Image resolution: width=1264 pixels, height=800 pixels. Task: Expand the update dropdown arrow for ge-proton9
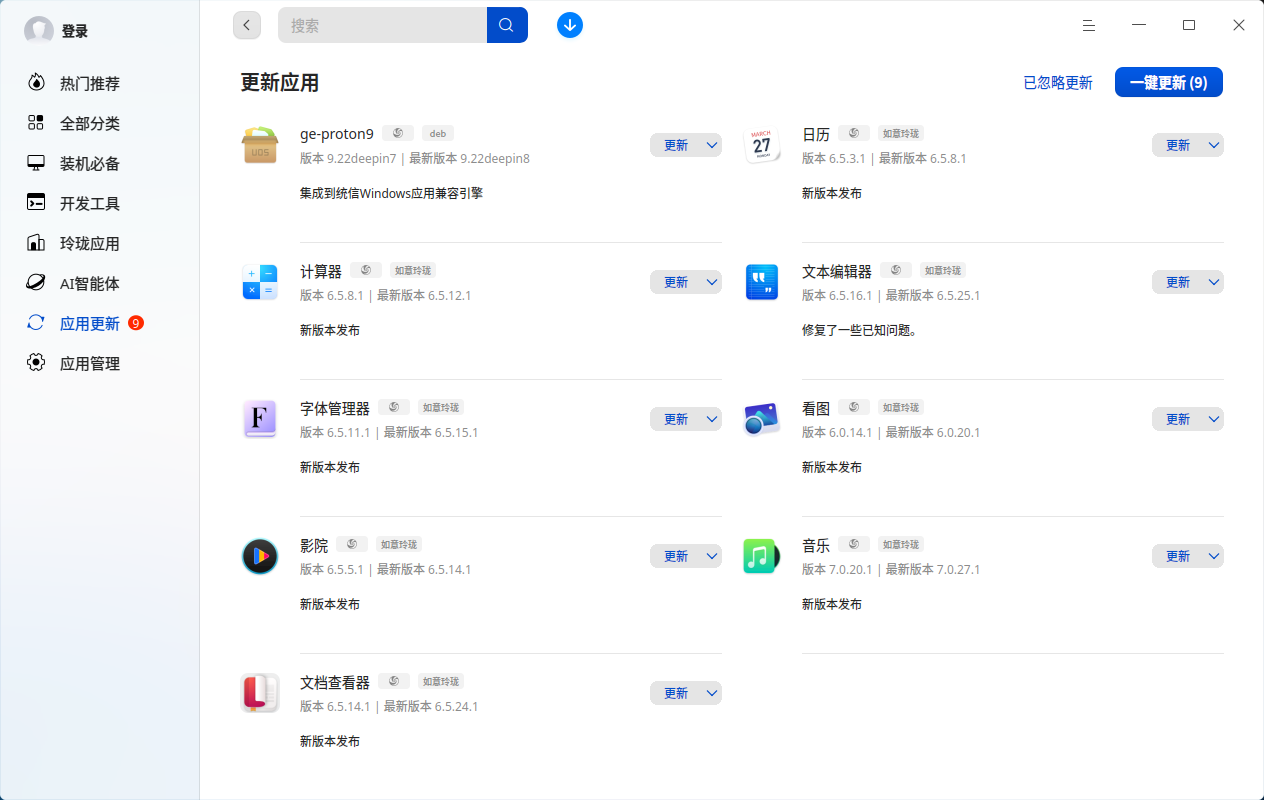[712, 145]
